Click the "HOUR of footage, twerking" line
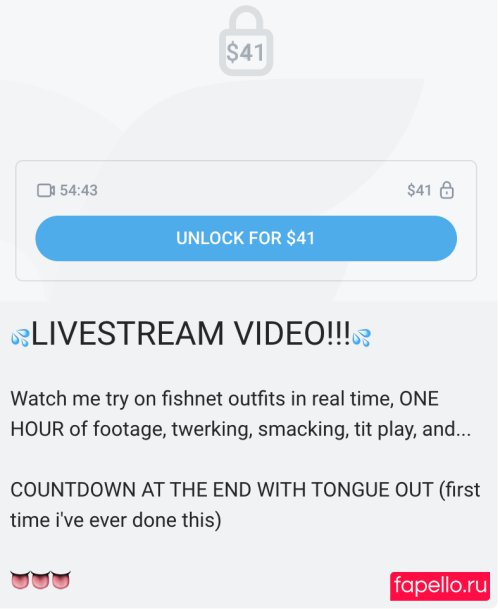This screenshot has height=611, width=500. click(x=241, y=431)
